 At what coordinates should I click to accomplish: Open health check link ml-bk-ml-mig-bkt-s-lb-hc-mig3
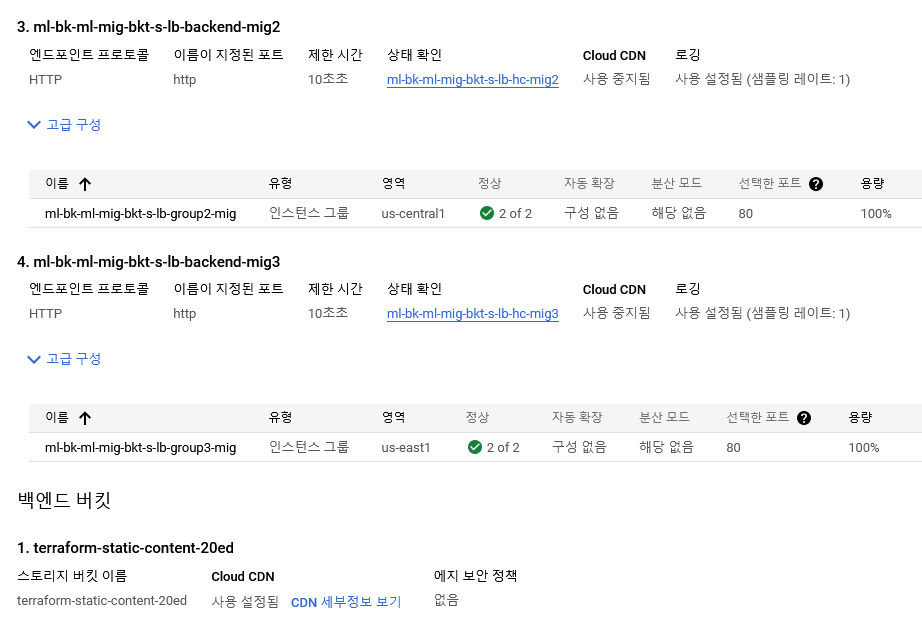472,314
